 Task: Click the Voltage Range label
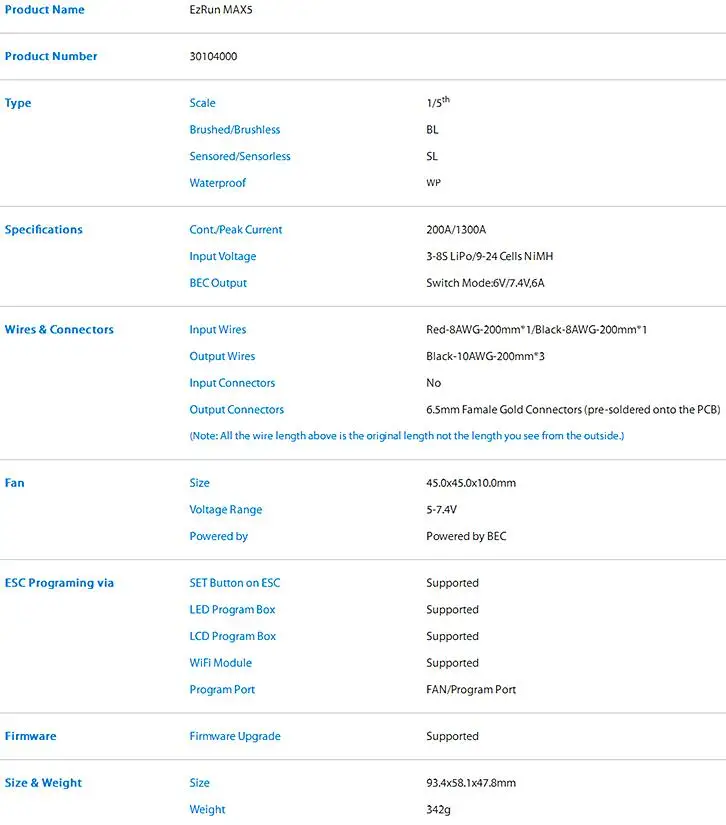coord(226,509)
